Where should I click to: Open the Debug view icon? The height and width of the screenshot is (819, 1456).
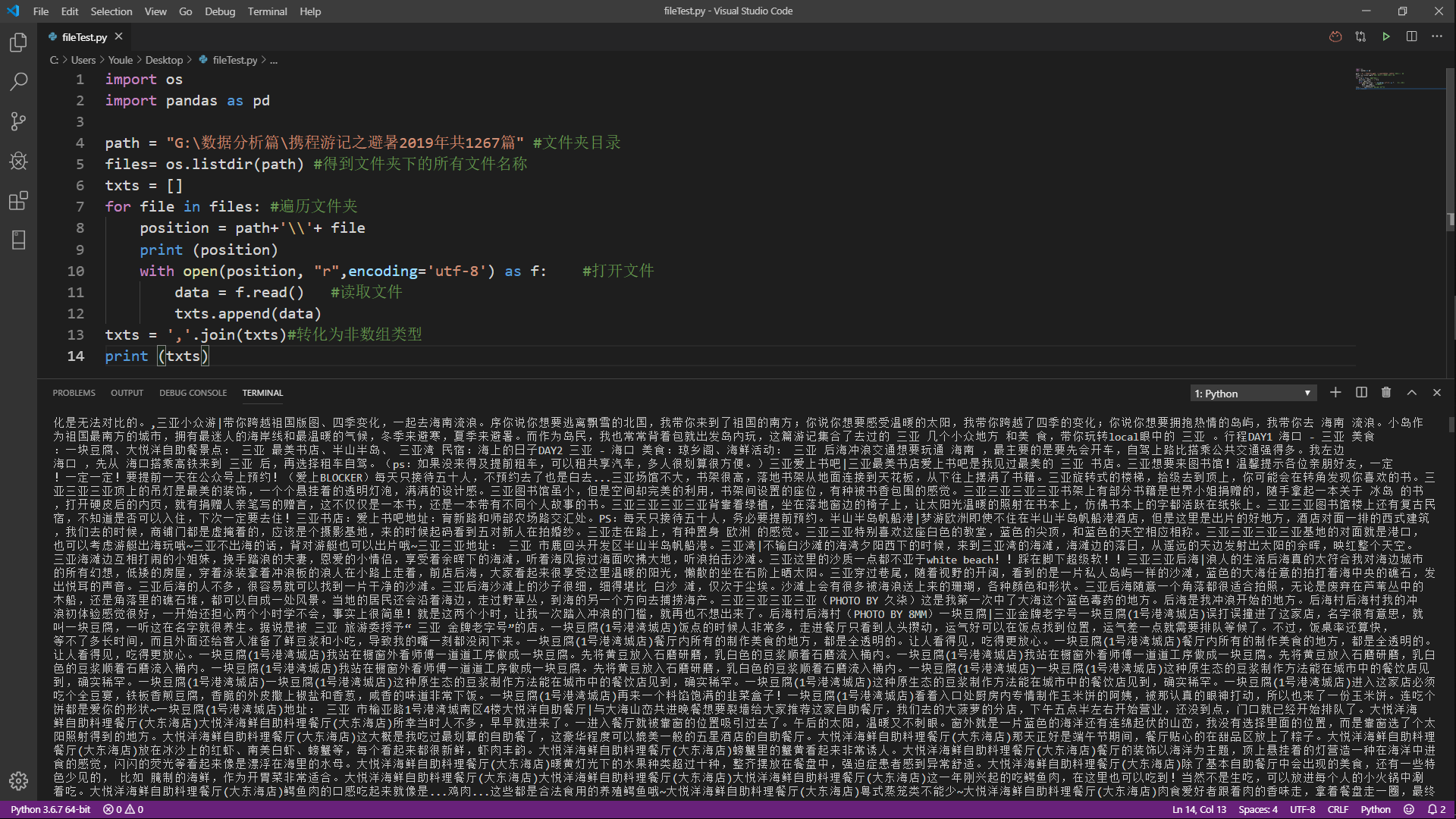click(18, 161)
